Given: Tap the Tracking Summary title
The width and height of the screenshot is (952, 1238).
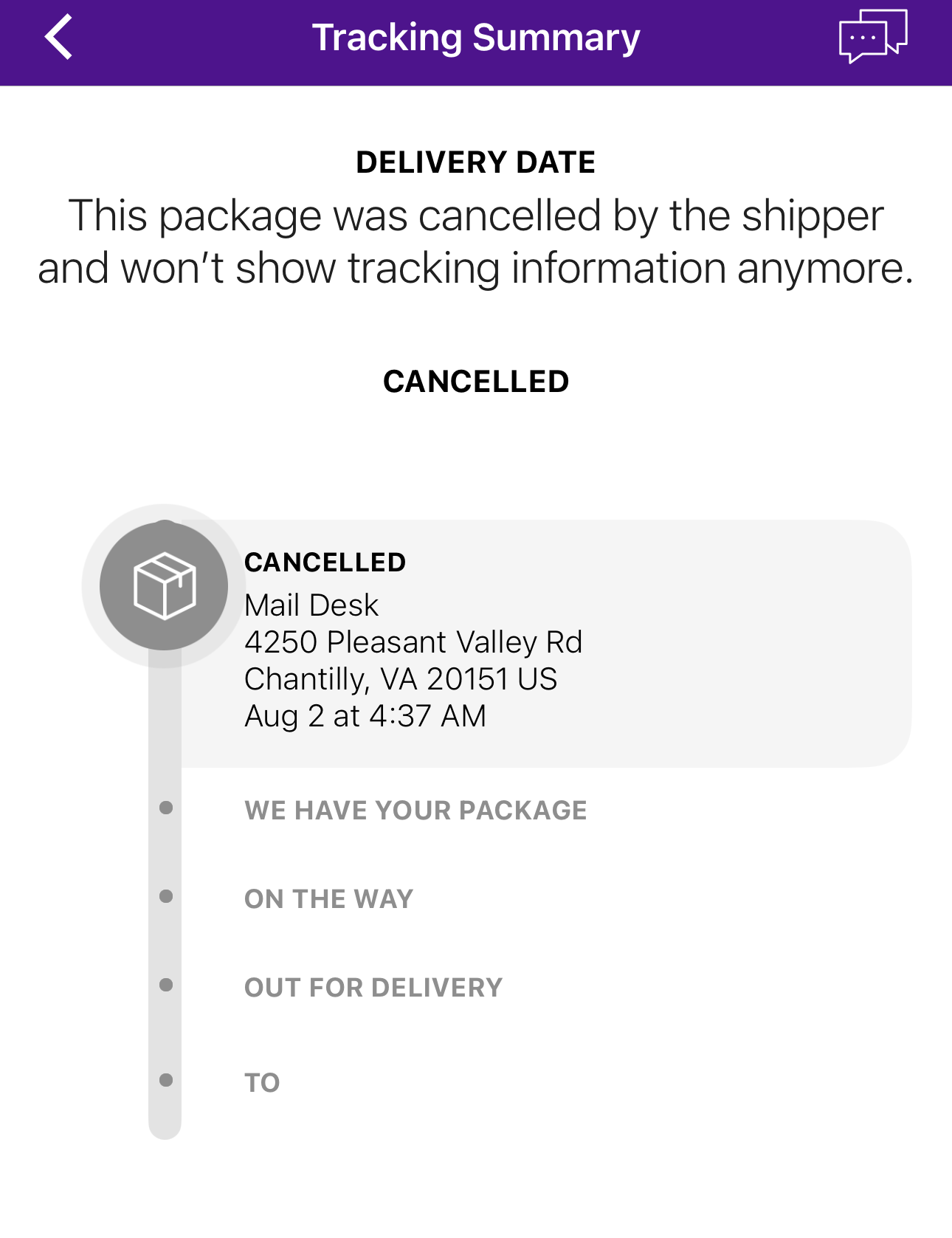Looking at the screenshot, I should coord(476,38).
